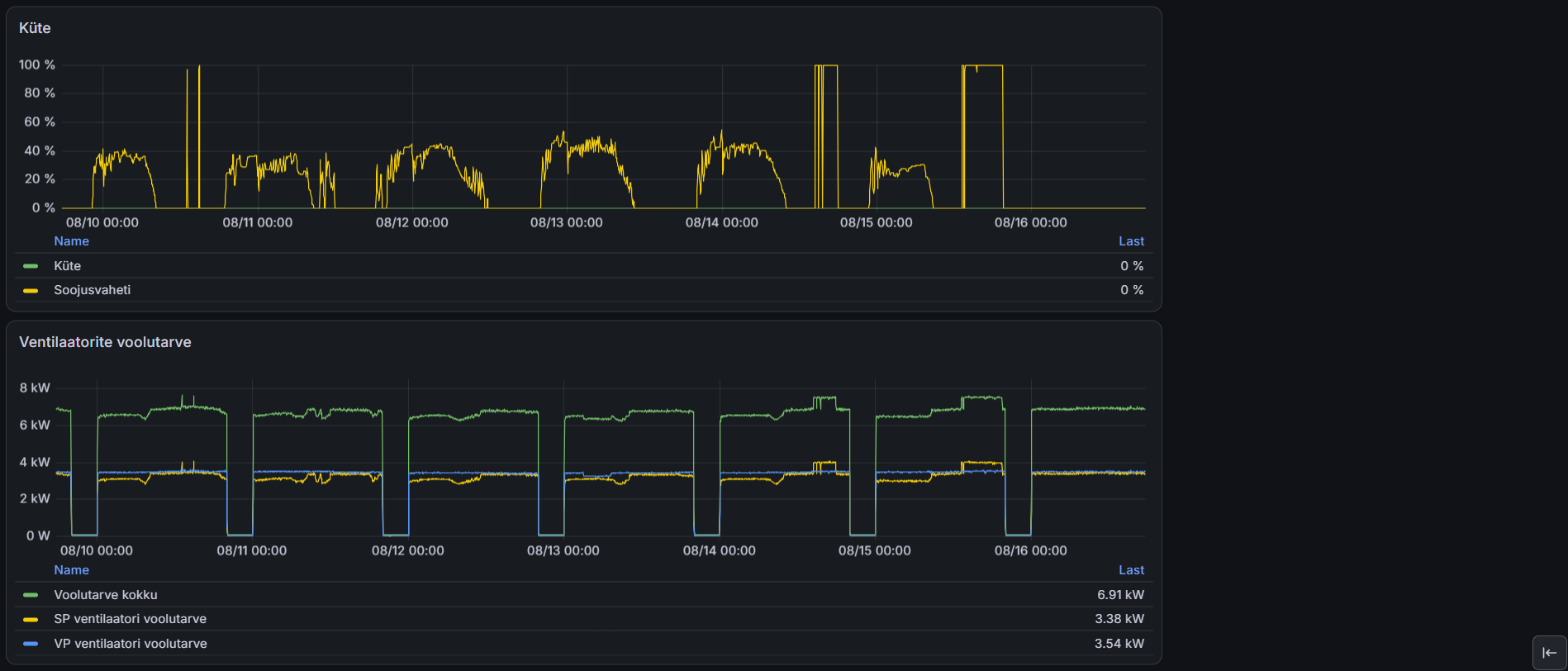1568x671 pixels.
Task: Toggle the Küte series in legend
Action: 67,266
